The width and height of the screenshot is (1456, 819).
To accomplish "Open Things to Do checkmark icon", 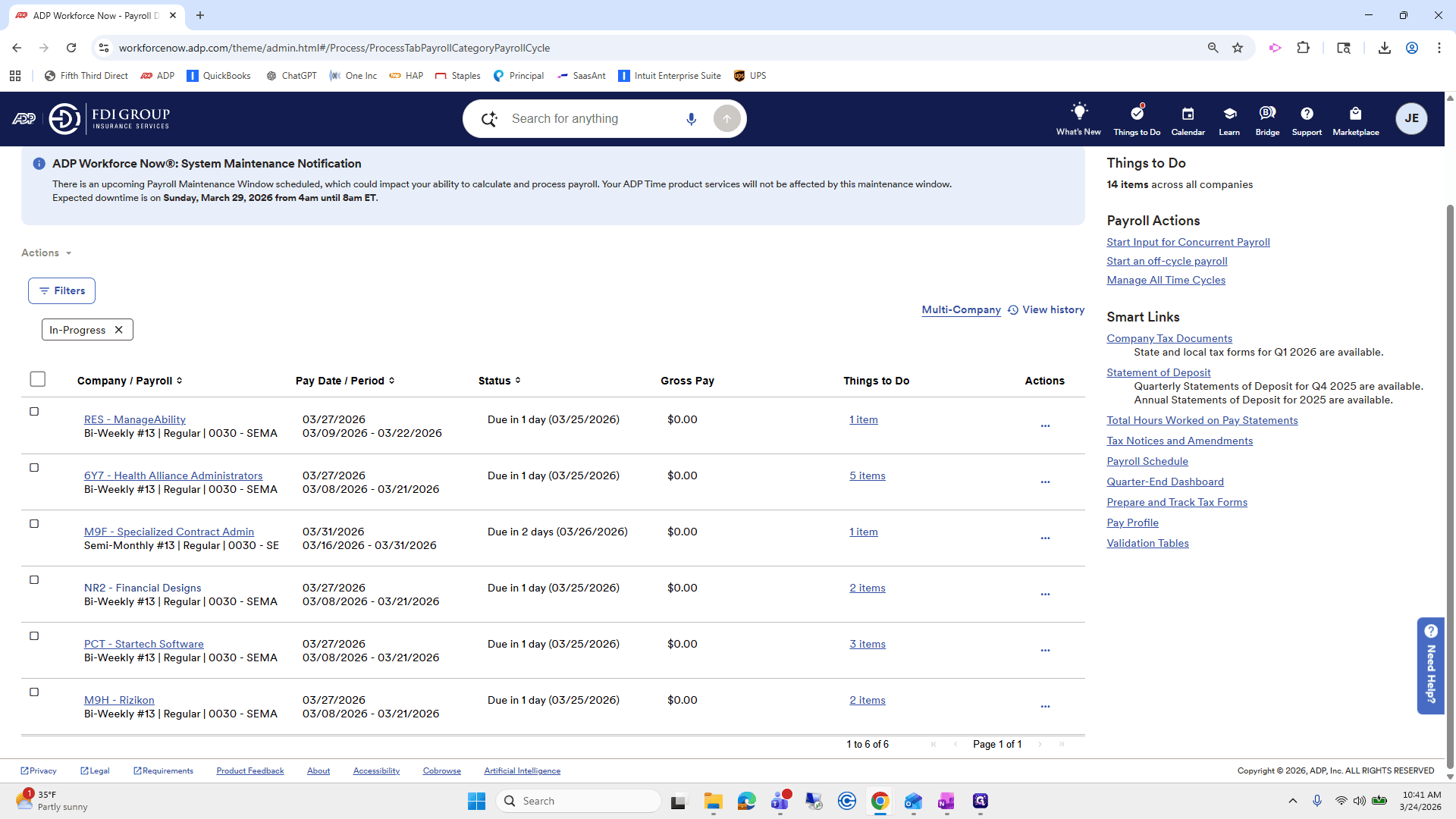I will [1137, 119].
